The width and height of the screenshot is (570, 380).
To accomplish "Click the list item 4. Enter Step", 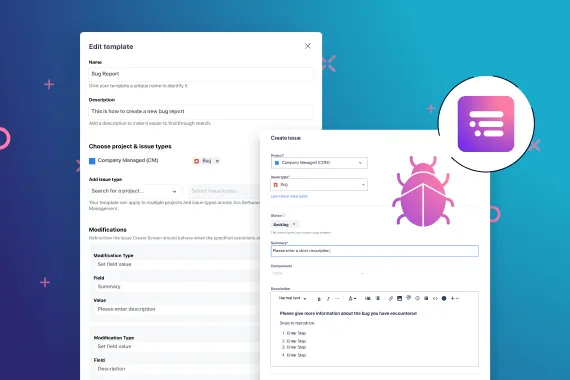I will pos(294,355).
